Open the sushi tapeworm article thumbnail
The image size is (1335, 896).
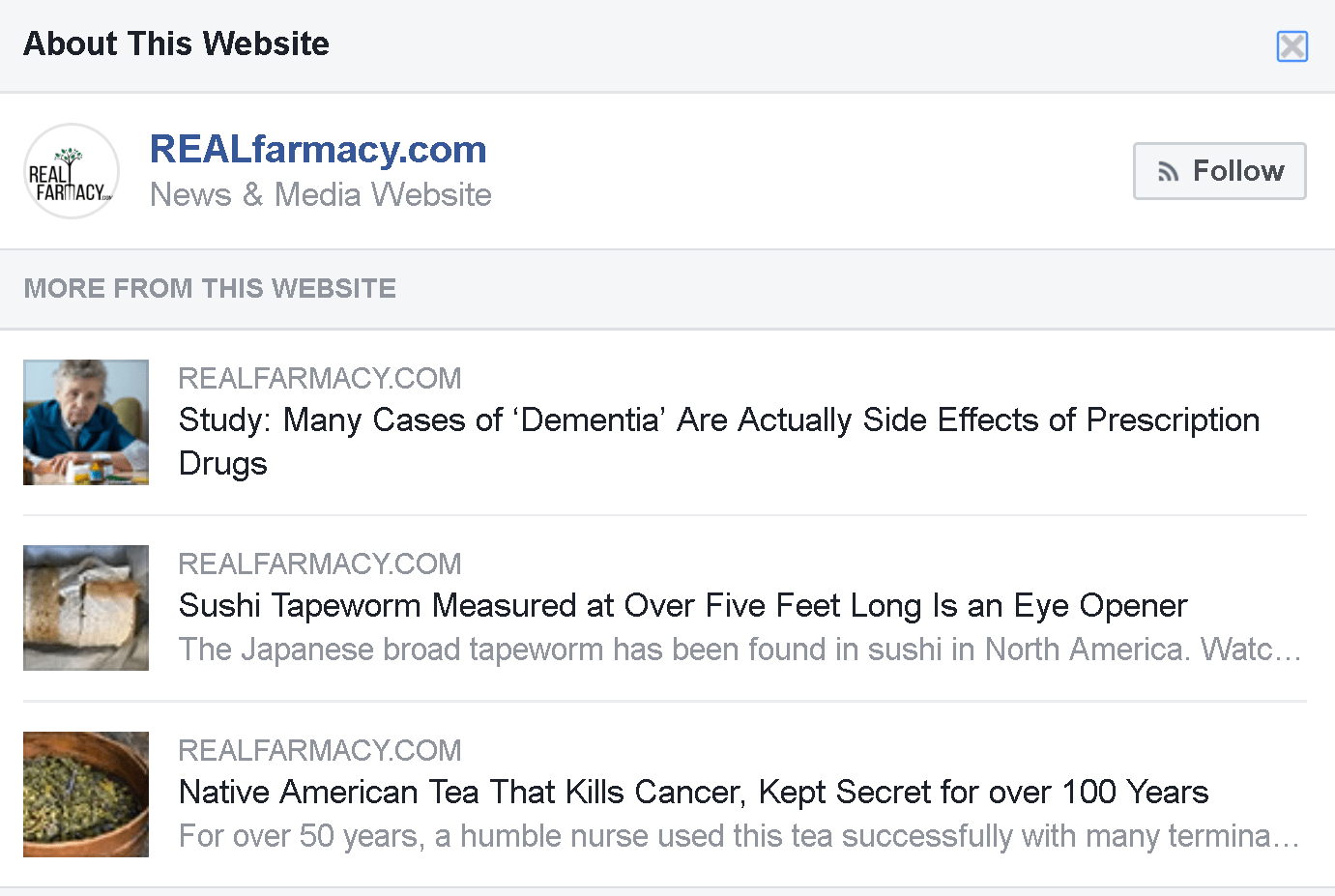pyautogui.click(x=86, y=608)
